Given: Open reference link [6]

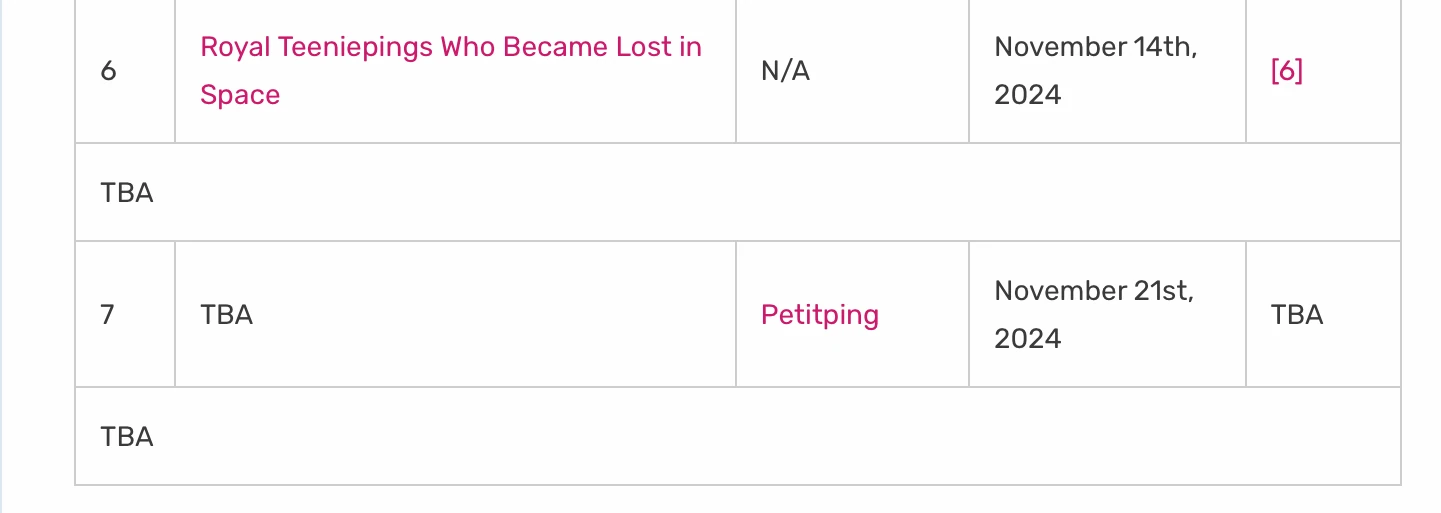Looking at the screenshot, I should (1286, 71).
